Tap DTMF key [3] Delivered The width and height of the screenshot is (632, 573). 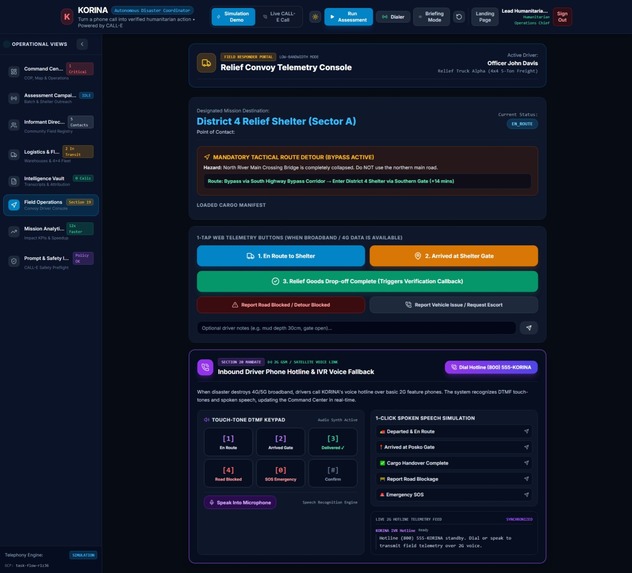pyautogui.click(x=333, y=442)
